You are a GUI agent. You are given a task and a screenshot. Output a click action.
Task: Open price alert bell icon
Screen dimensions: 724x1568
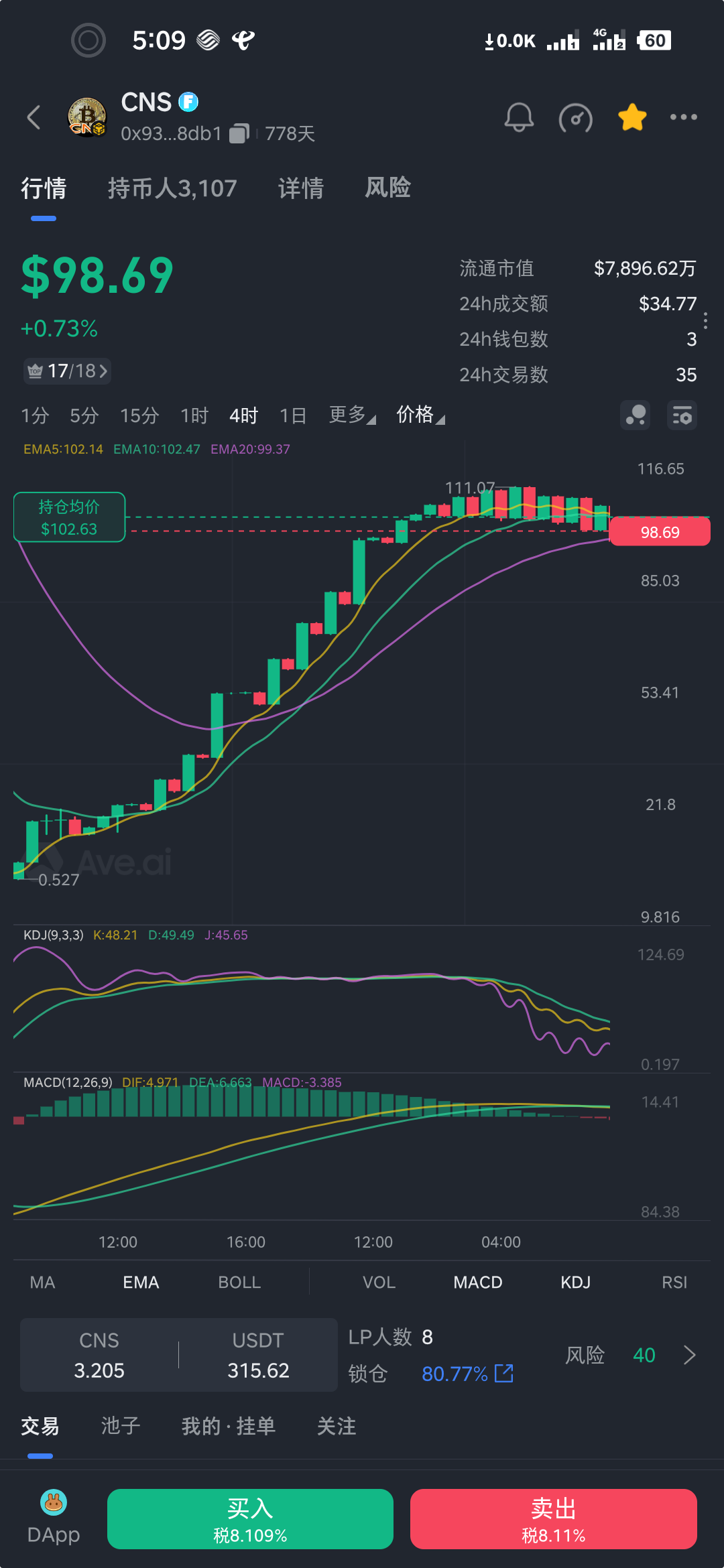click(518, 117)
